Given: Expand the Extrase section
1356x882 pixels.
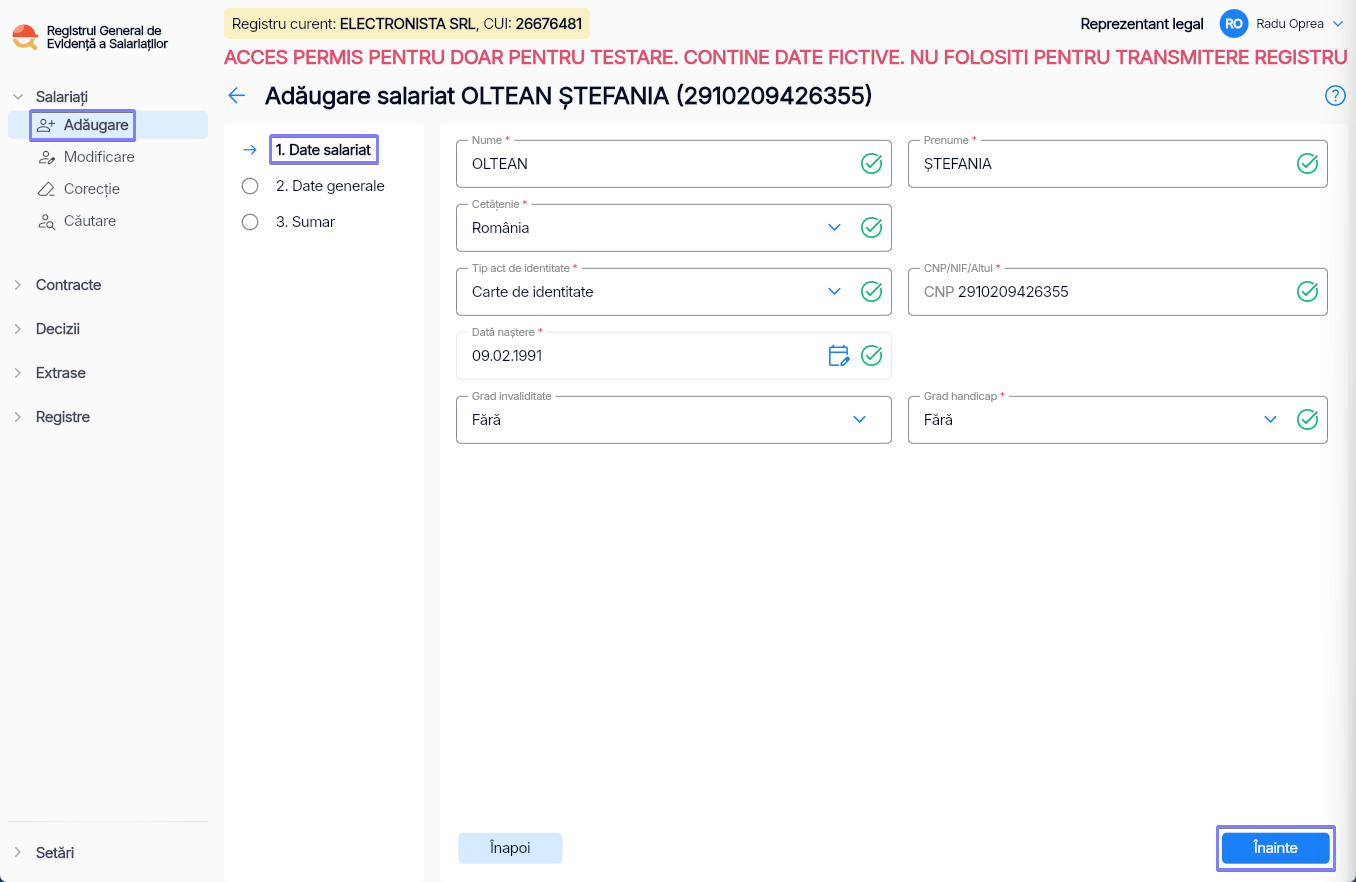Looking at the screenshot, I should (x=18, y=373).
